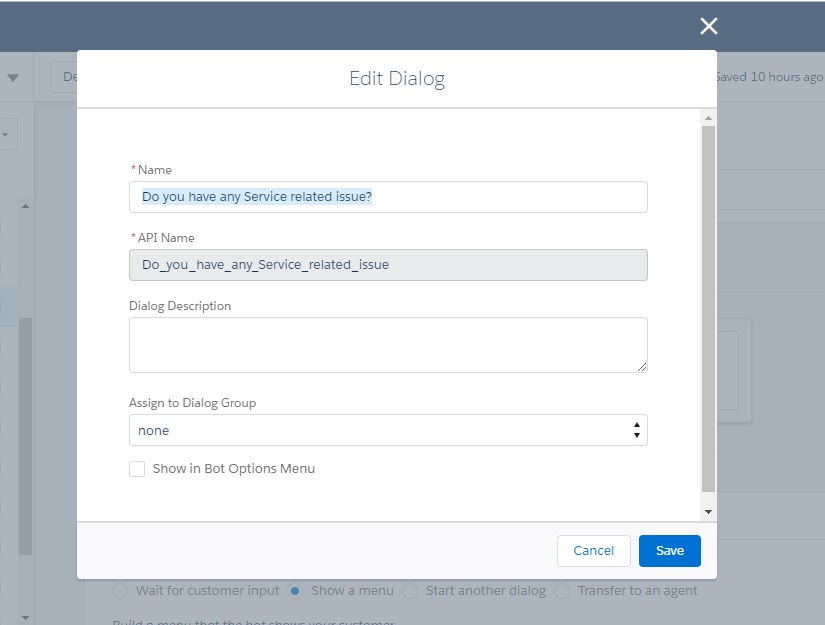This screenshot has width=825, height=625.
Task: Close the Edit Dialog with the X icon
Action: [709, 26]
